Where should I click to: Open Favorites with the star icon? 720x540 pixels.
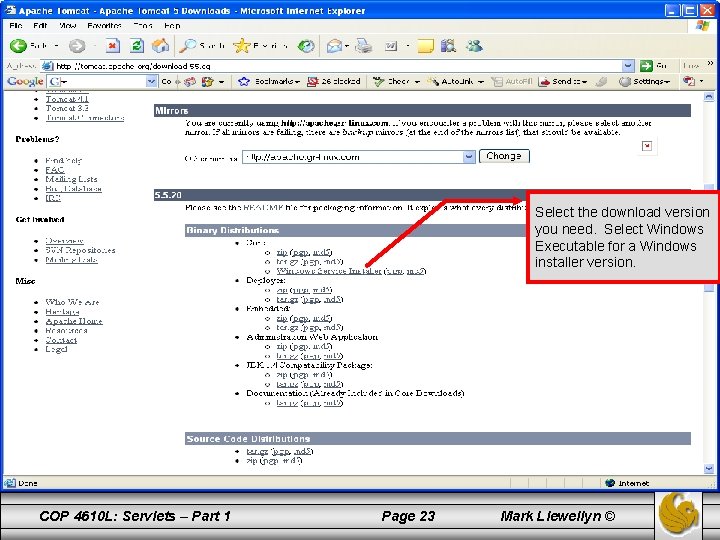tap(242, 45)
